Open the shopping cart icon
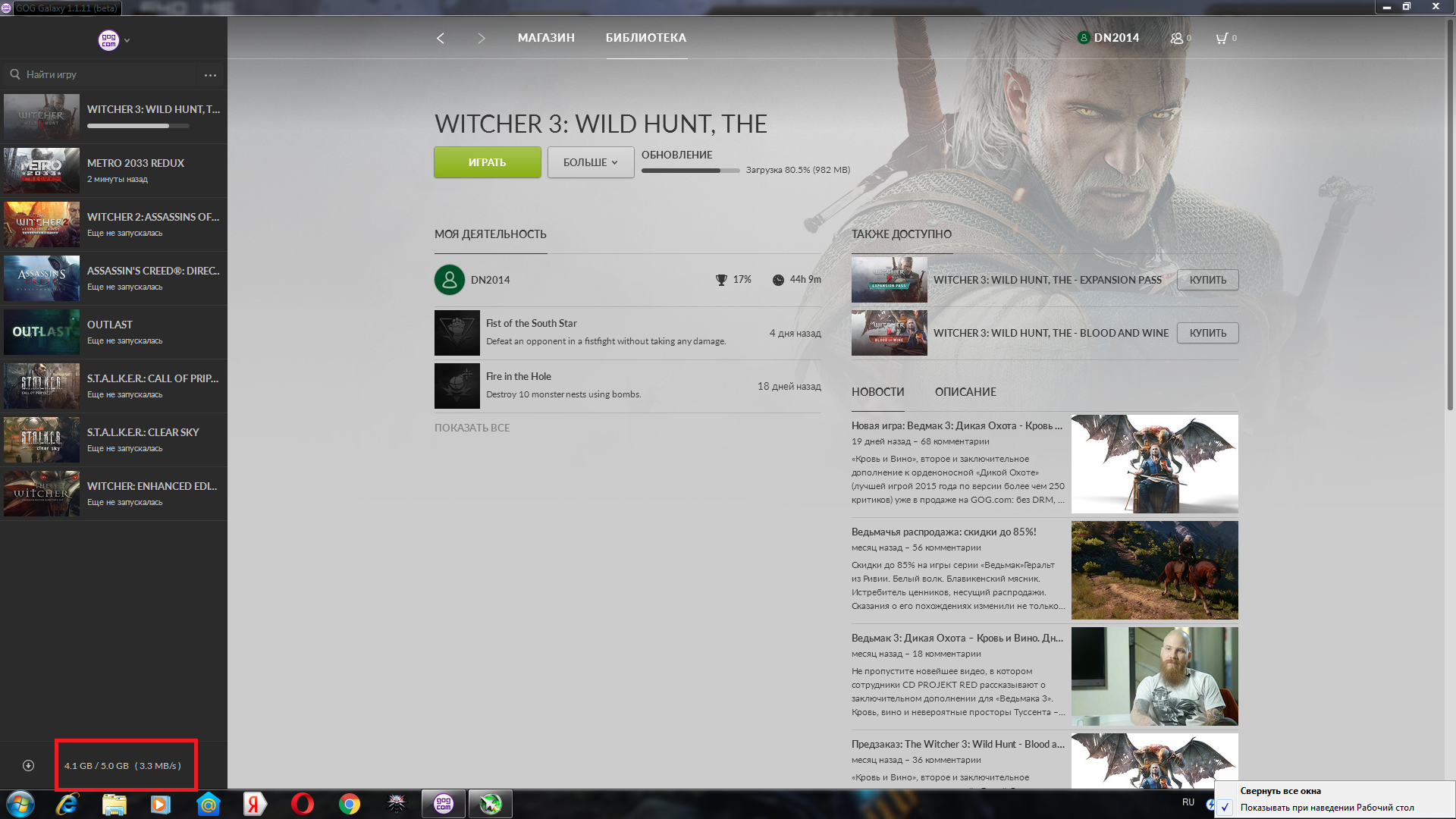This screenshot has width=1456, height=819. pos(1221,38)
